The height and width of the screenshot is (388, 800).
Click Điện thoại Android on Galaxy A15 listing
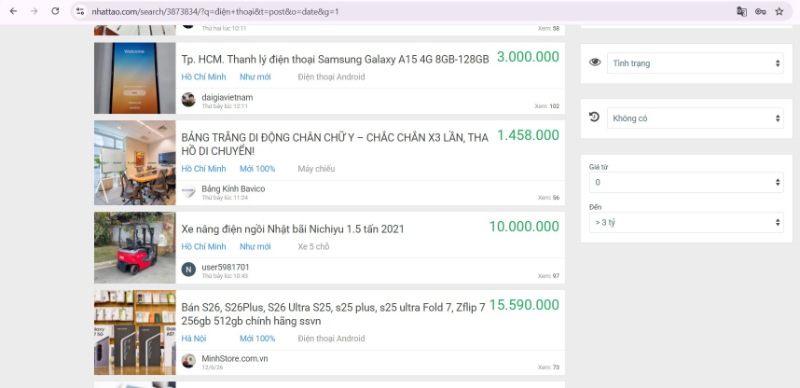(331, 77)
